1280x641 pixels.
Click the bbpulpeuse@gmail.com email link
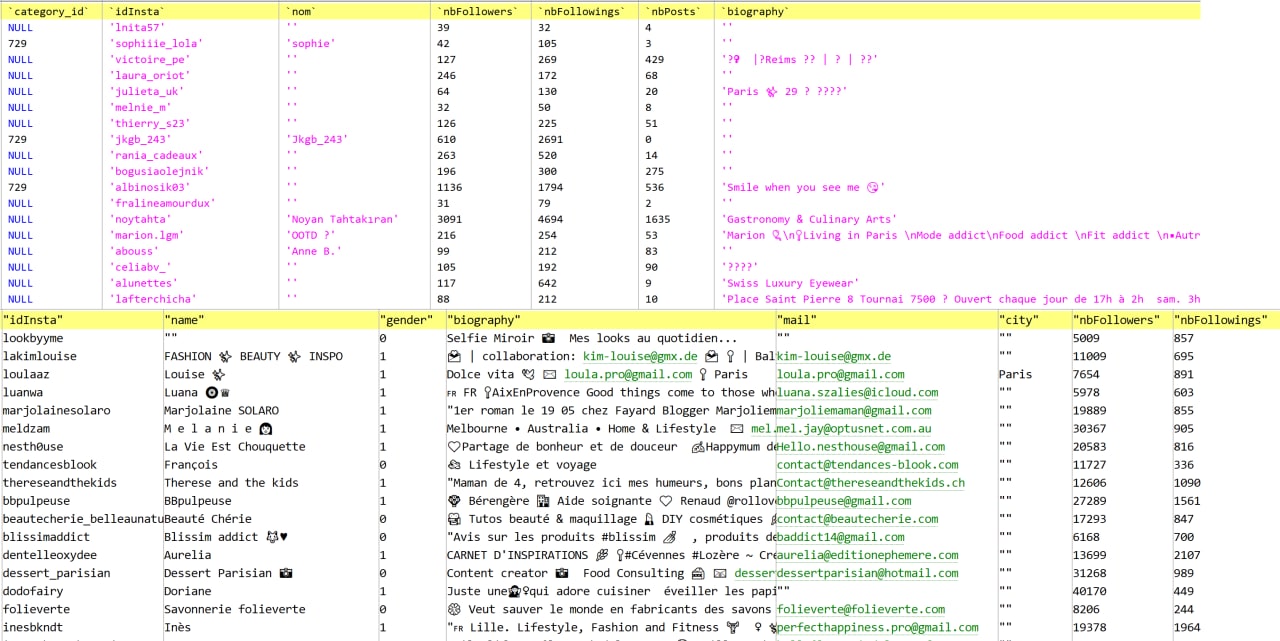(844, 500)
